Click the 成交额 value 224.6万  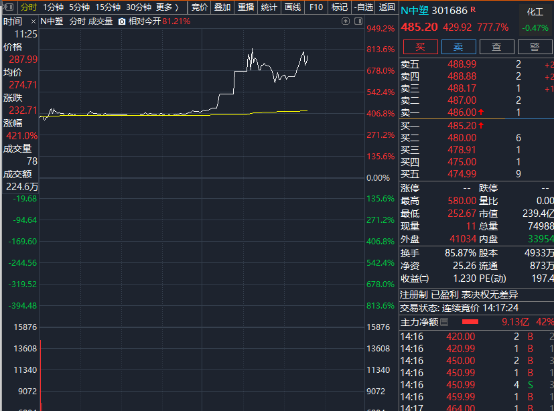(22, 187)
